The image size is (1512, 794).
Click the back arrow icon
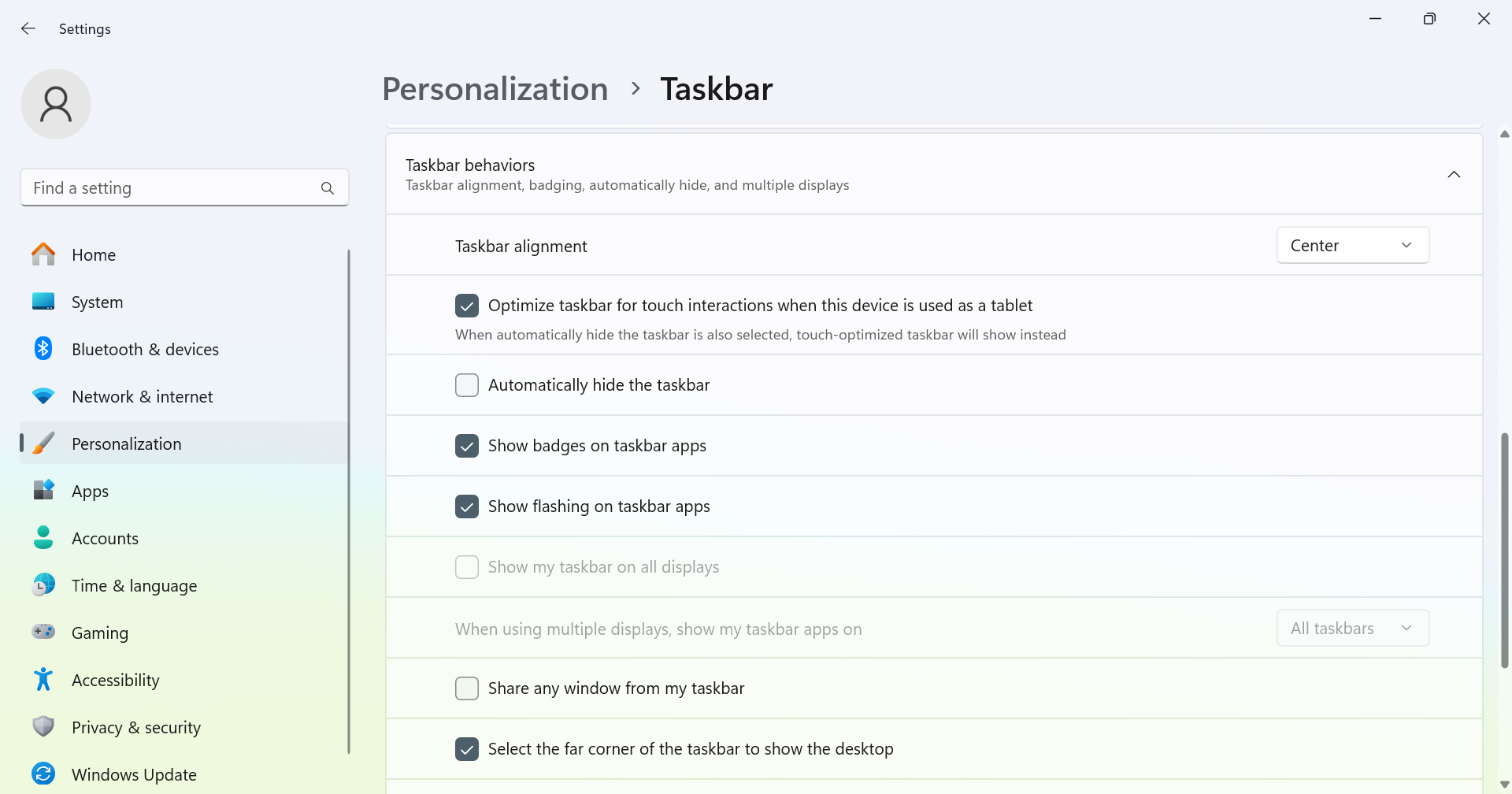tap(28, 28)
